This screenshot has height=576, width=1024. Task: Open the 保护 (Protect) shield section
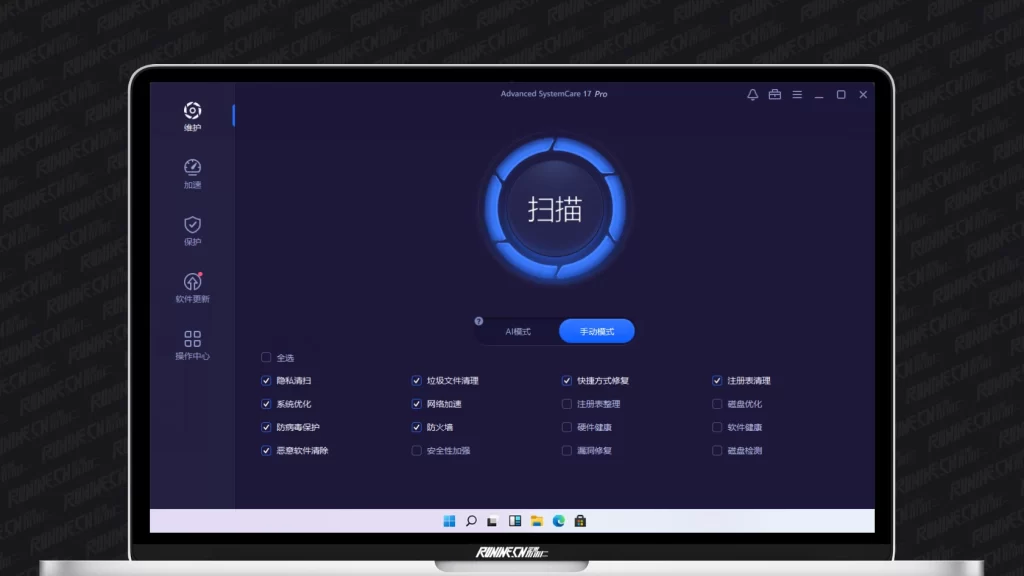pyautogui.click(x=192, y=230)
